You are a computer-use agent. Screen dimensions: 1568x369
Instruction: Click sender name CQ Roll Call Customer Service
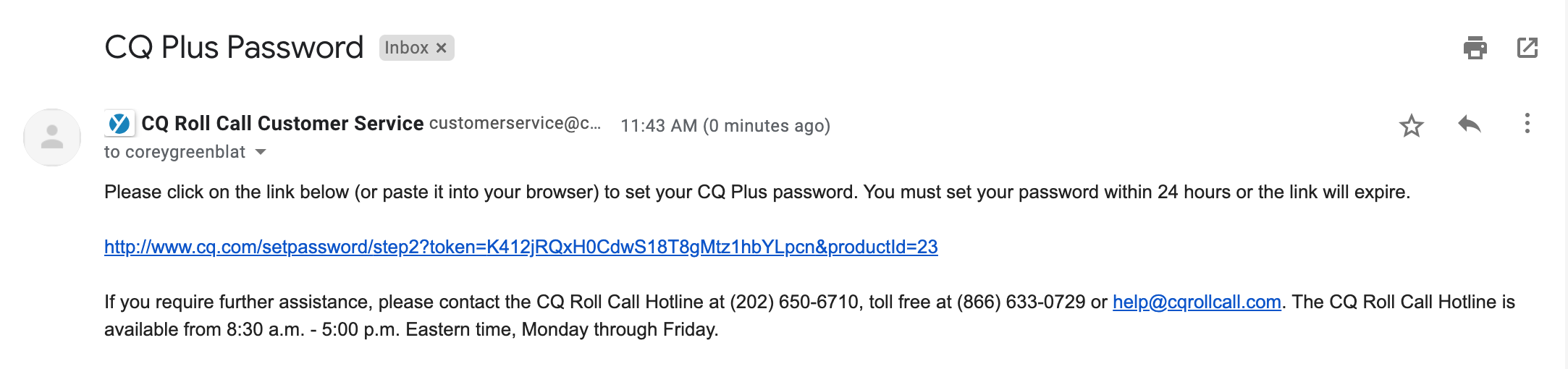coord(282,124)
